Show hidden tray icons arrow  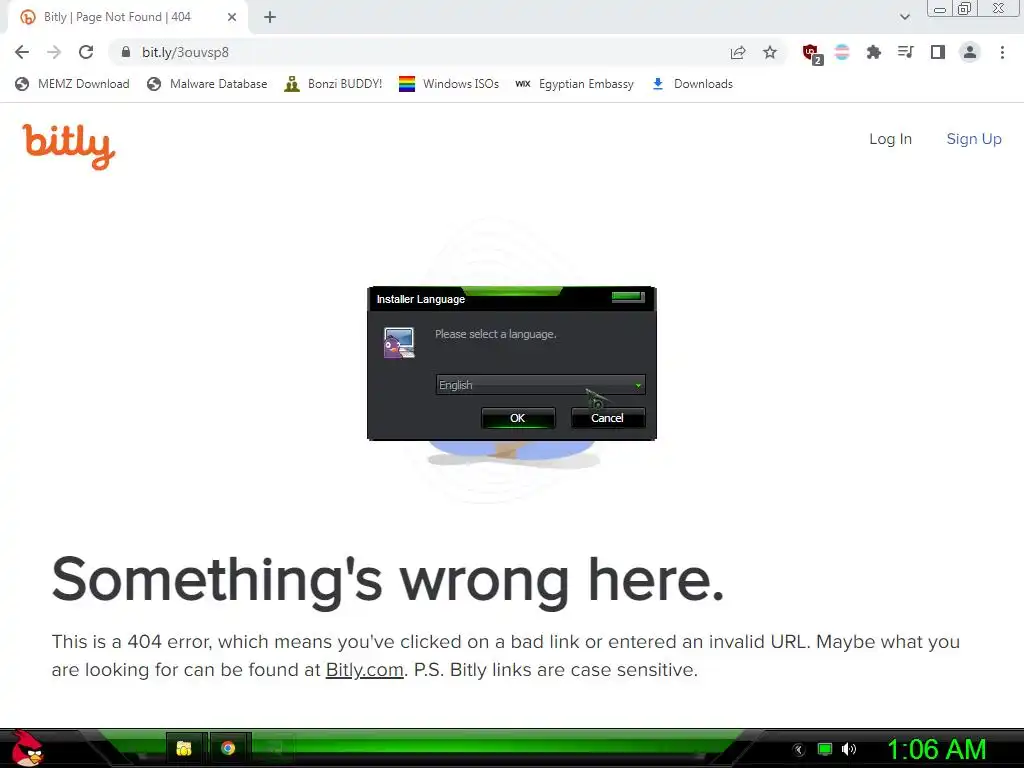click(798, 750)
